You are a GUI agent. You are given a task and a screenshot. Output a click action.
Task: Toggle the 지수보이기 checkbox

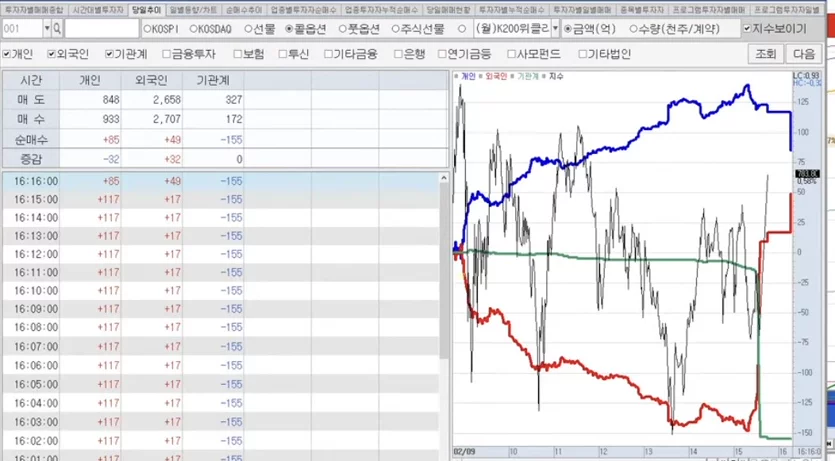pyautogui.click(x=747, y=29)
